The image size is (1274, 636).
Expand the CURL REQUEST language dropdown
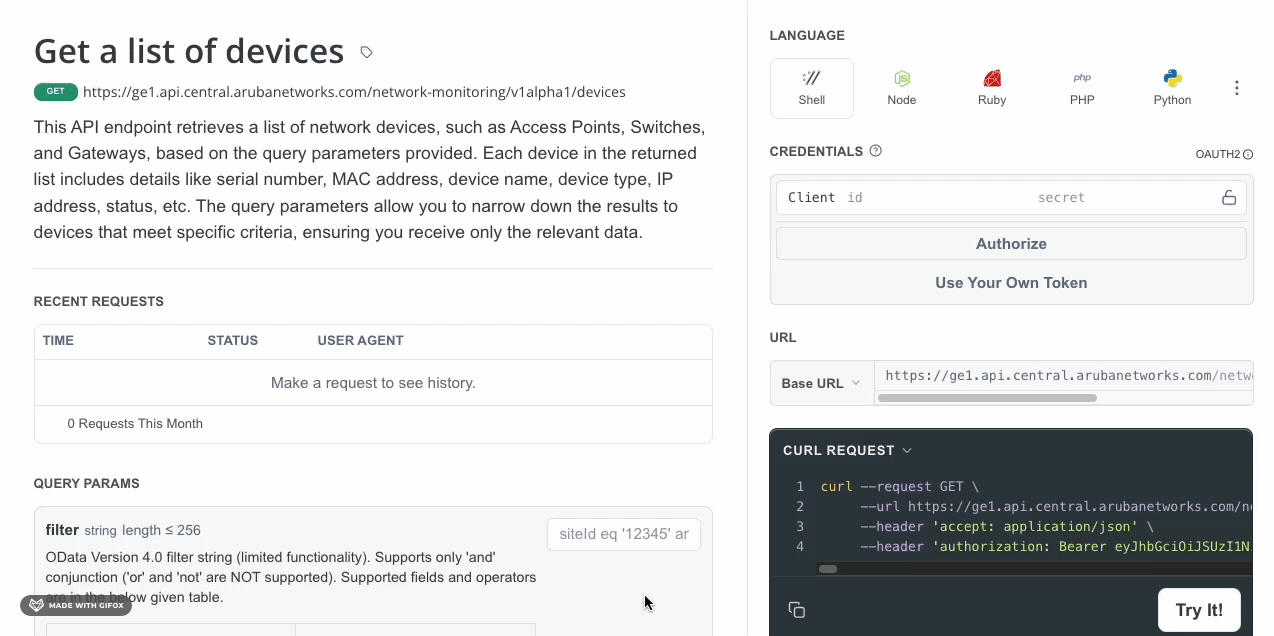[x=848, y=451]
